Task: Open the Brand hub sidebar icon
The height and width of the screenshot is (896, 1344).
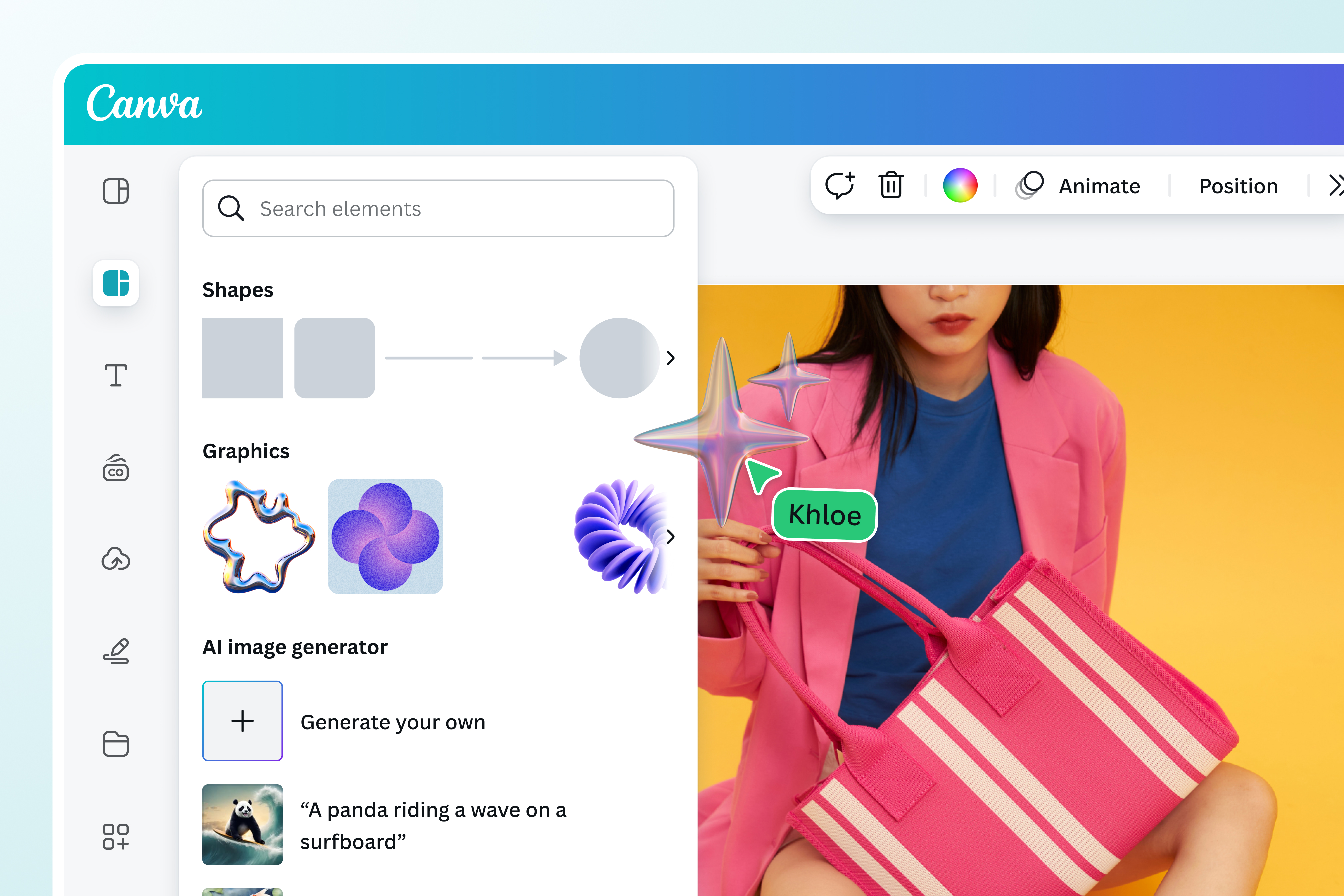Action: (x=115, y=468)
